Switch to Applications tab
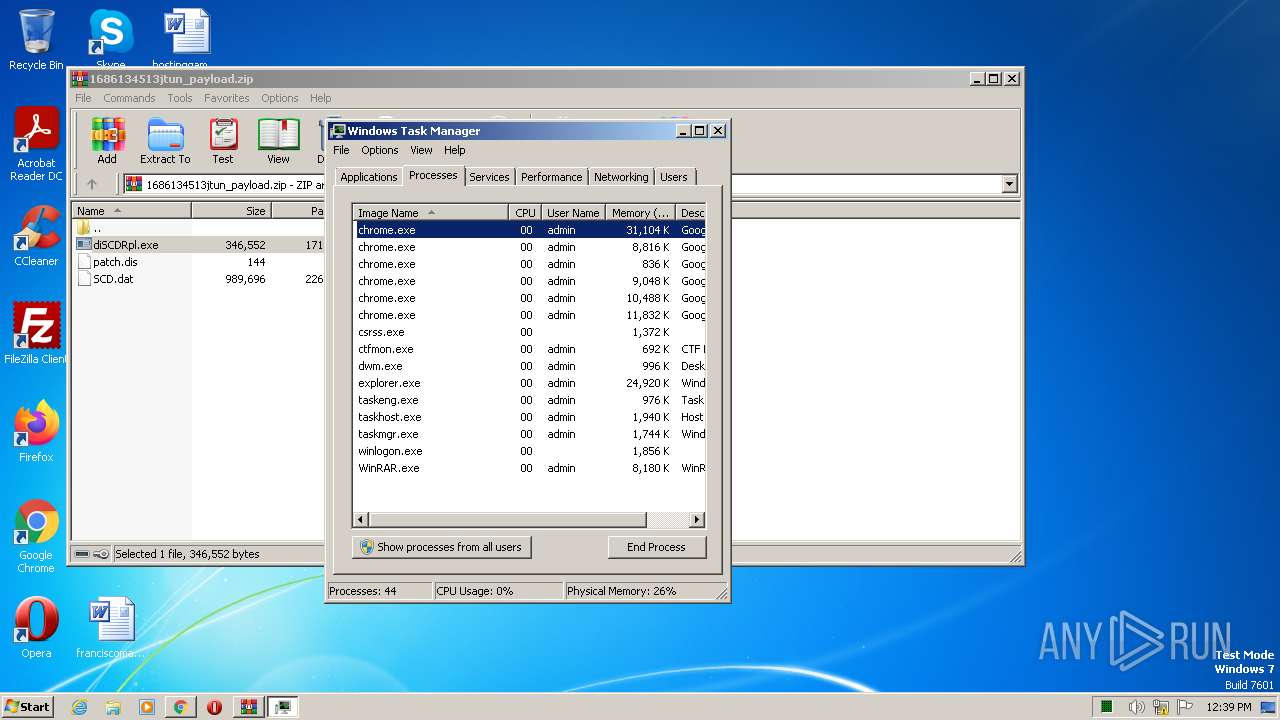1280x720 pixels. pyautogui.click(x=369, y=177)
